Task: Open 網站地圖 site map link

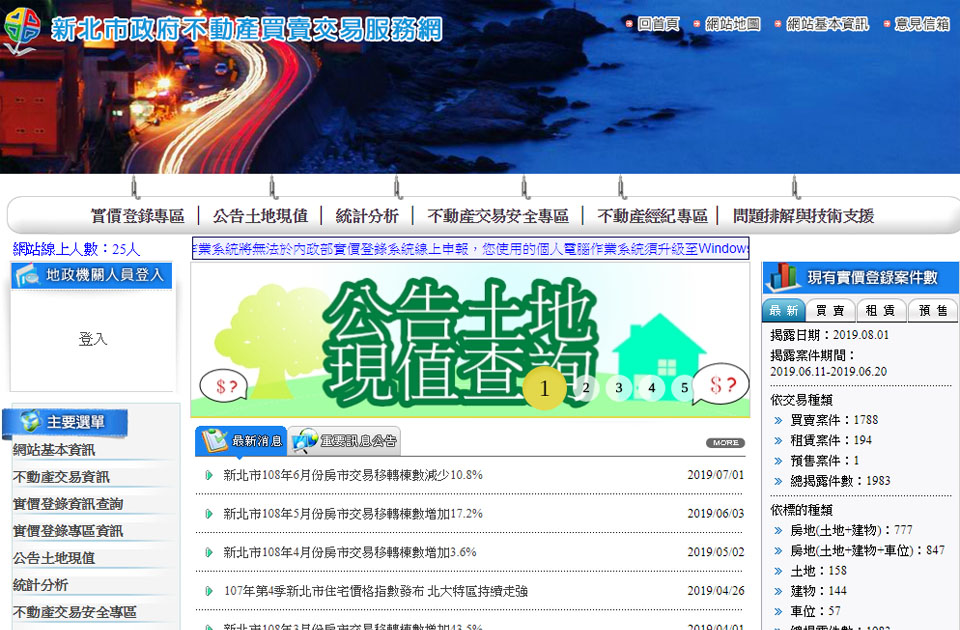Action: 733,24
